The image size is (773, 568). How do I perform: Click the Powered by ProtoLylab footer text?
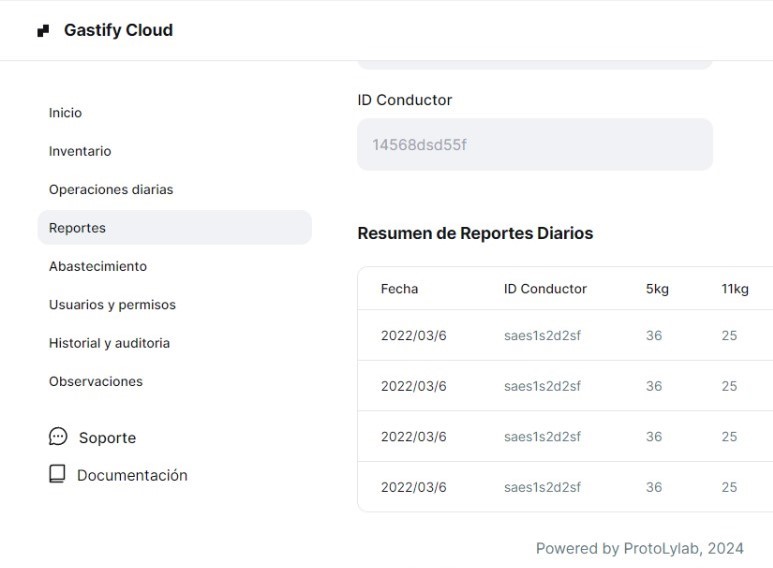pyautogui.click(x=639, y=548)
